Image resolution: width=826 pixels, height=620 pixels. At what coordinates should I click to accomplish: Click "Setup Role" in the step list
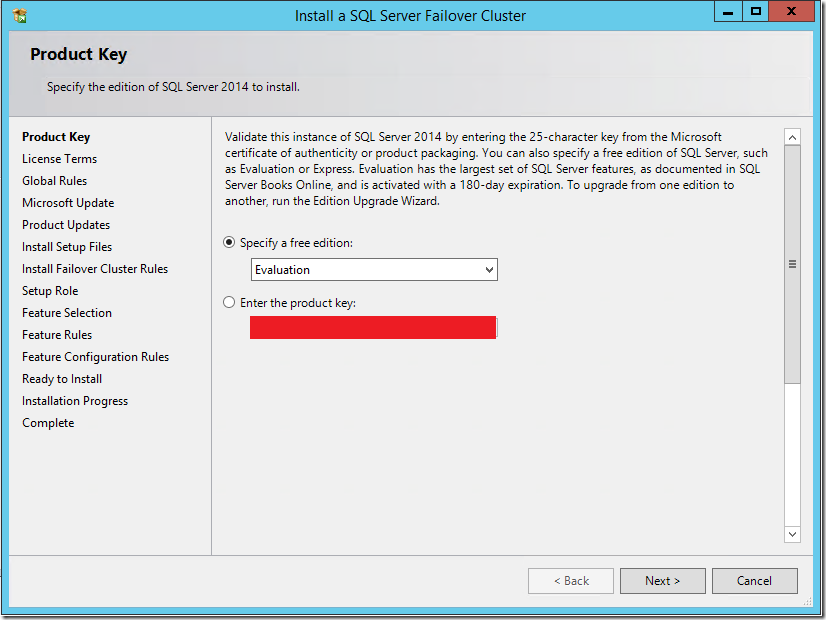click(x=50, y=291)
